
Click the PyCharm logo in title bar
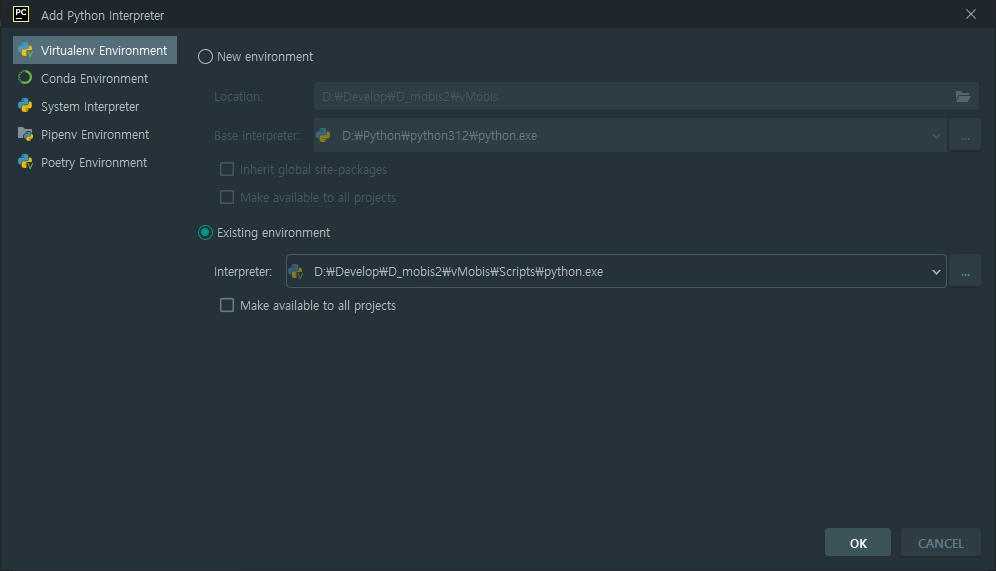tap(21, 14)
